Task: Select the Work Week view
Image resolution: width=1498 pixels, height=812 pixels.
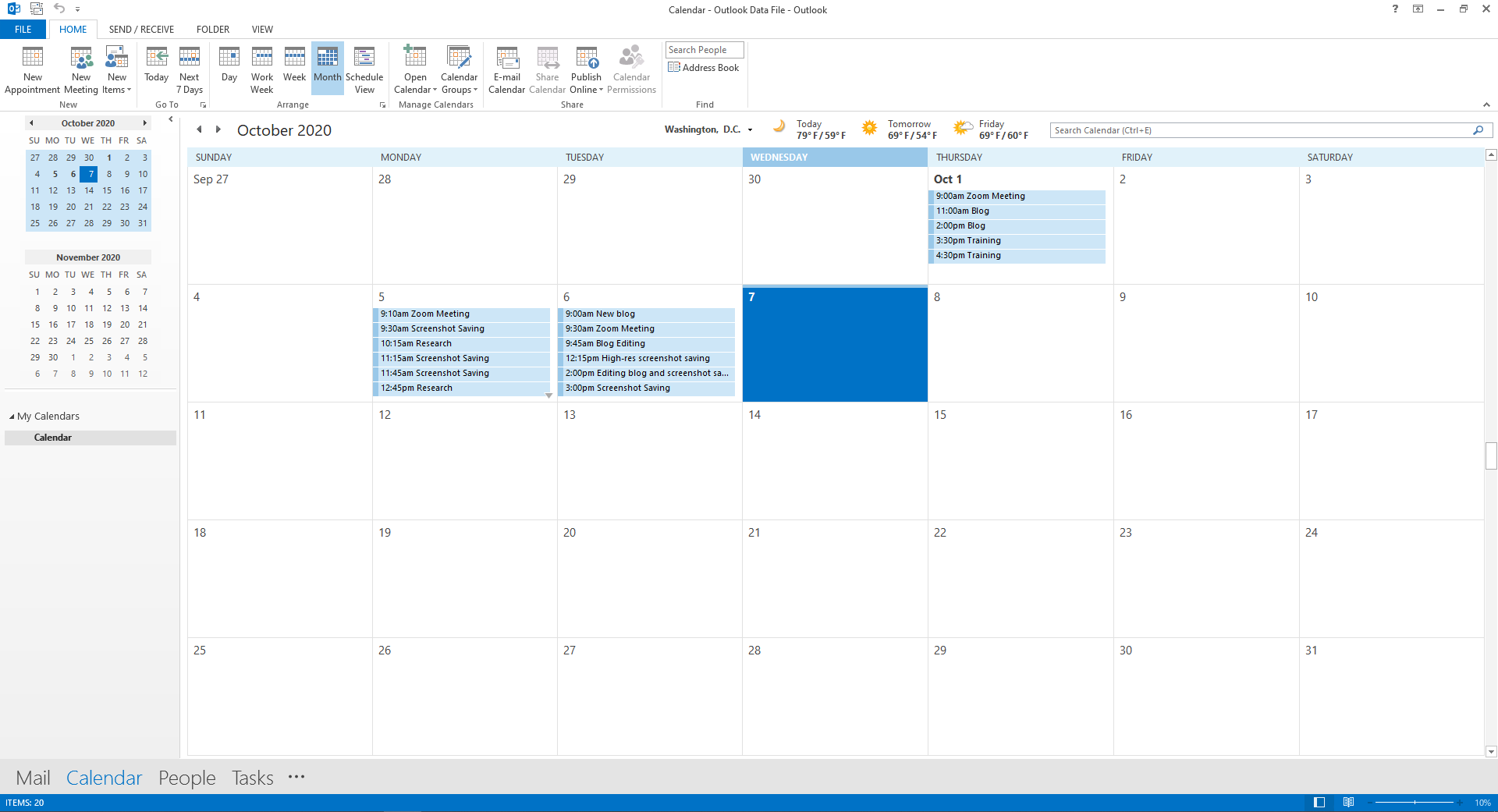Action: coord(261,68)
